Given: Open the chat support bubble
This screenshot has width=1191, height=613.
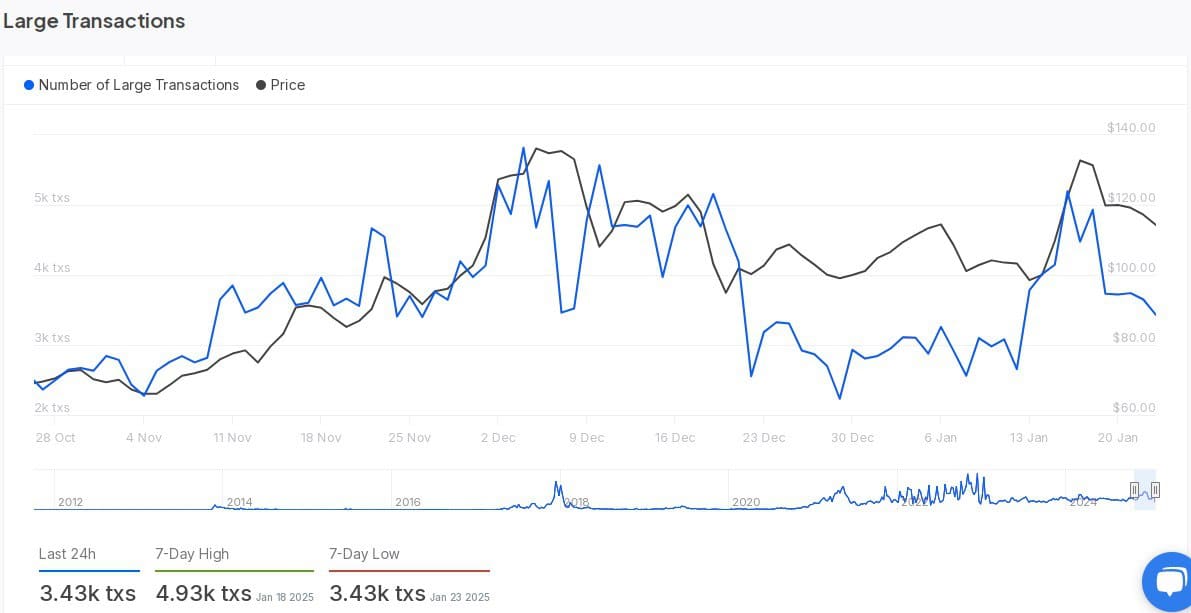Looking at the screenshot, I should [1167, 581].
